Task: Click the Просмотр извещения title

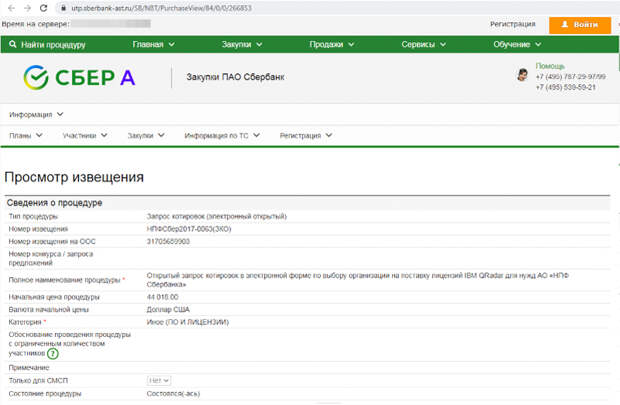Action: tap(74, 177)
